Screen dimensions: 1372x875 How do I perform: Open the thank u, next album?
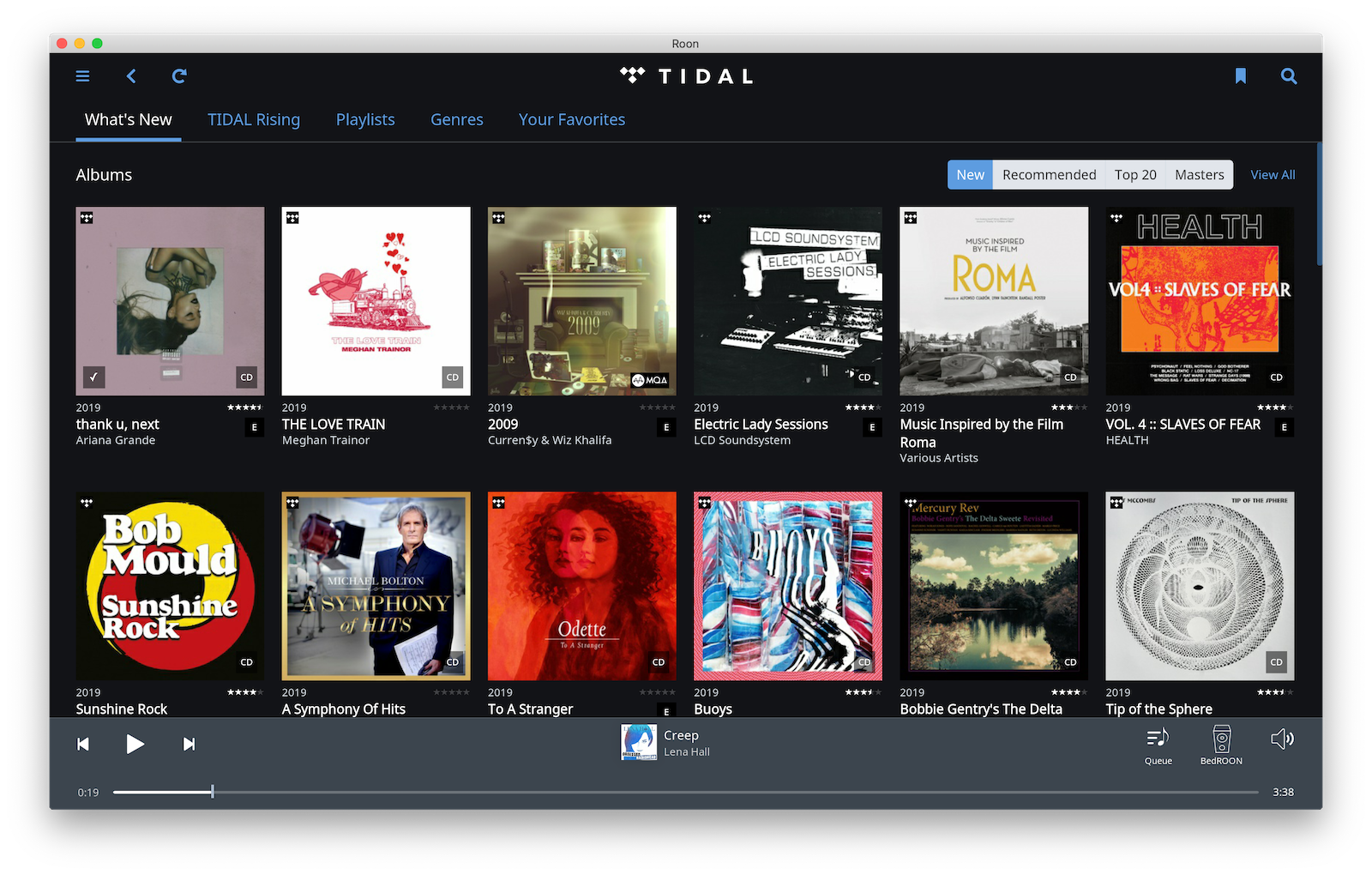pyautogui.click(x=170, y=301)
